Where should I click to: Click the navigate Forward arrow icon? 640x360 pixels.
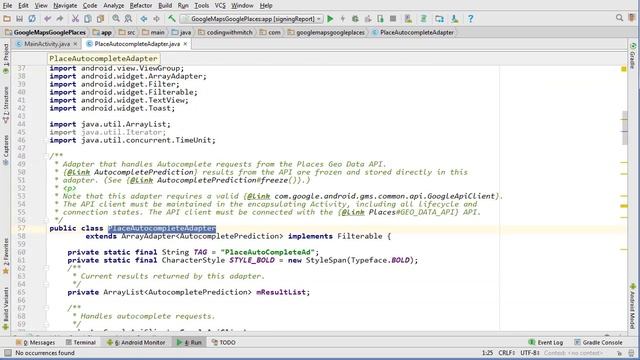coord(156,19)
